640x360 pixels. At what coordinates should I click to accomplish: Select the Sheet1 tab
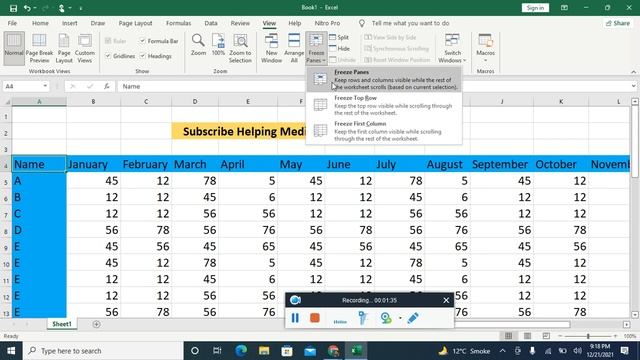62,324
